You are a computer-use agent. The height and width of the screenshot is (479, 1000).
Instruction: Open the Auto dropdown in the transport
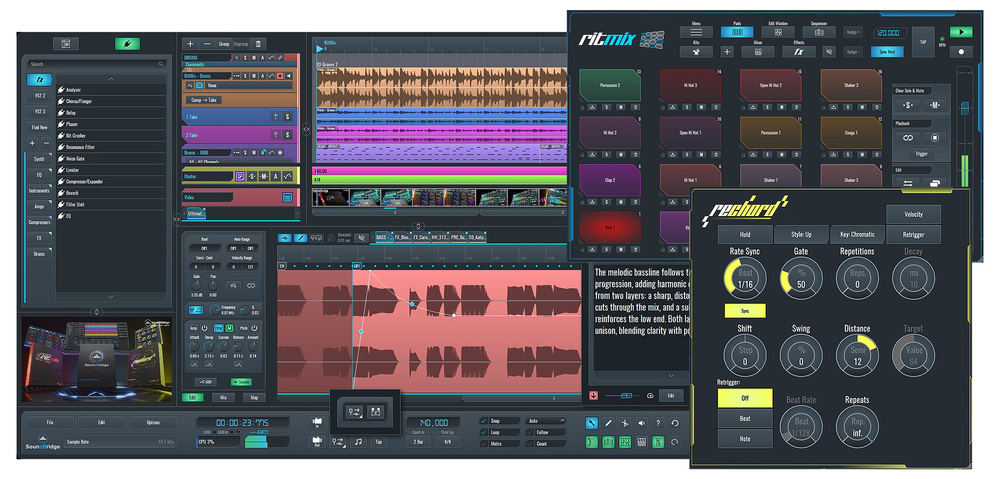[x=546, y=421]
